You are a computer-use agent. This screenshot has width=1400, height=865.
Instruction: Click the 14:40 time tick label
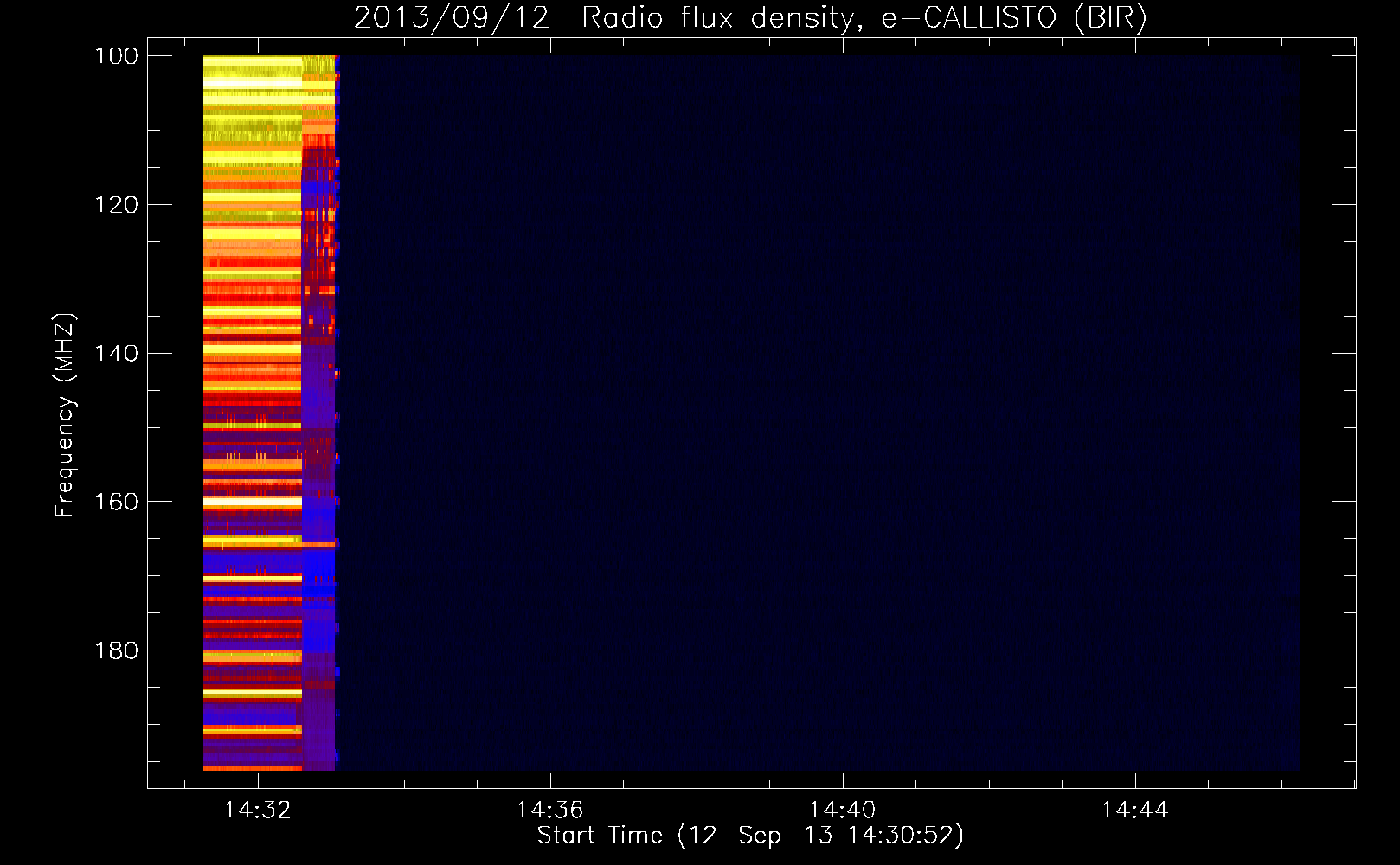(x=843, y=811)
